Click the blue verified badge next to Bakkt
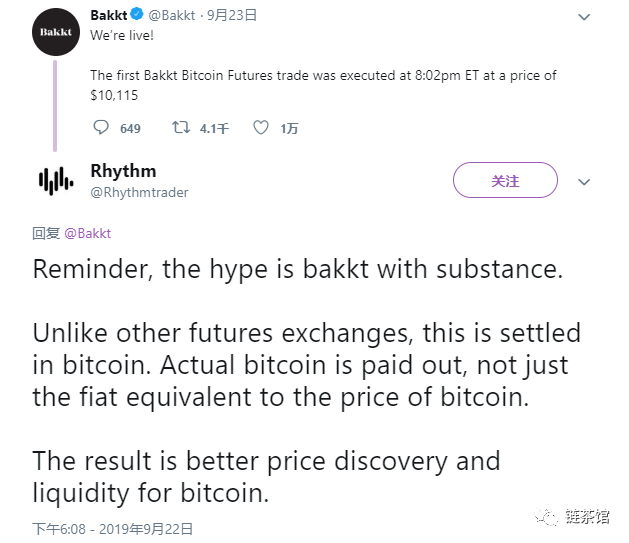 [137, 14]
